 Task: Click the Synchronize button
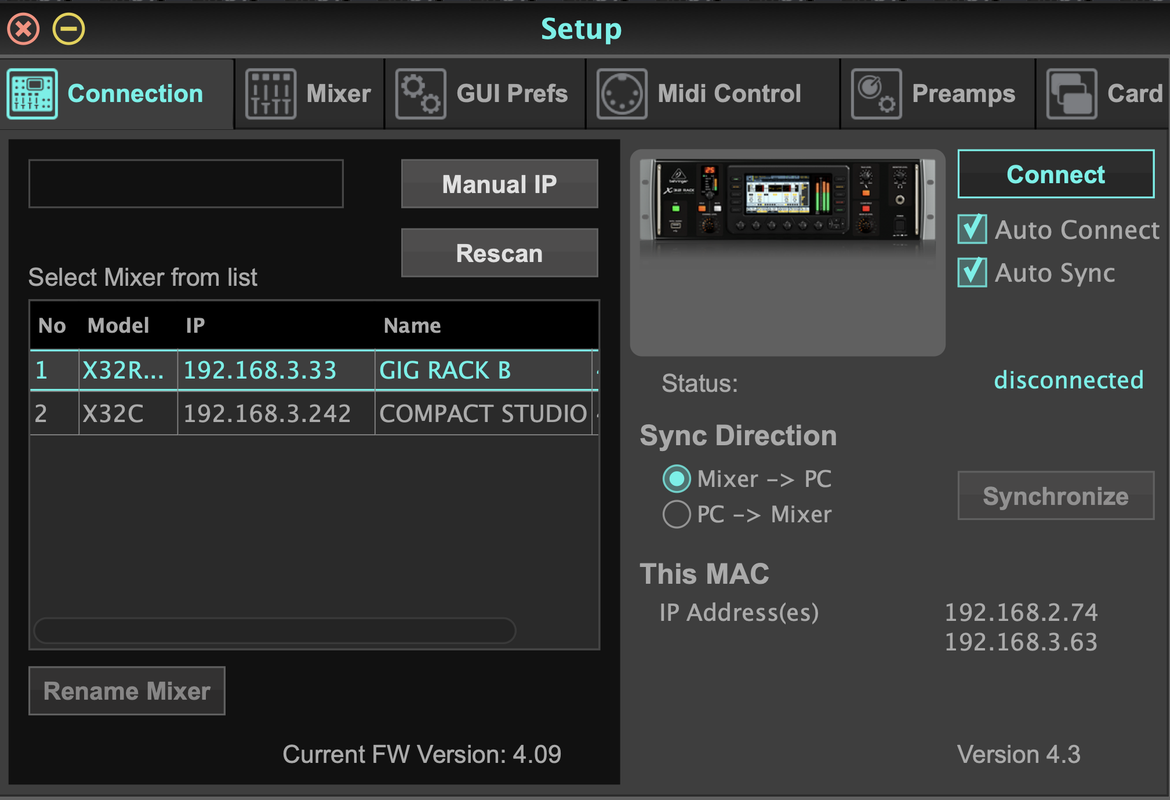[1056, 496]
